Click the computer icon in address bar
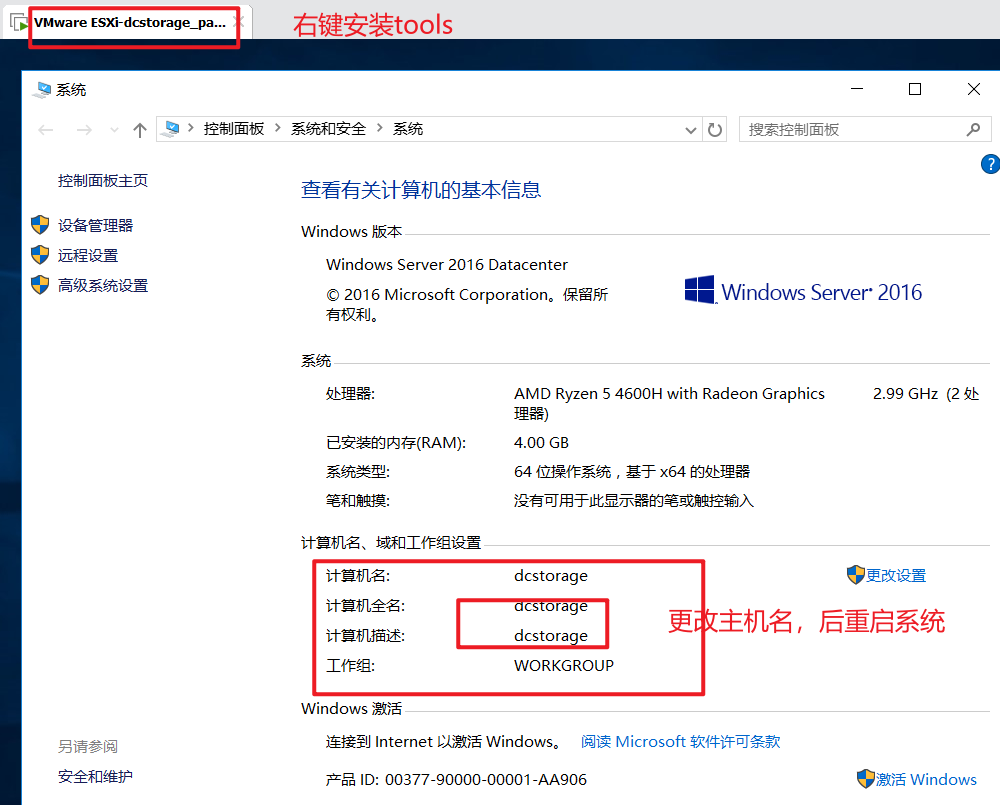 pos(170,129)
